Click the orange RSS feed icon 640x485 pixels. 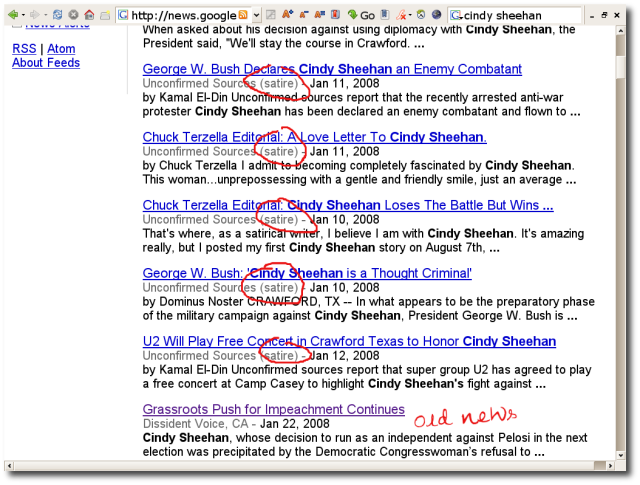(243, 15)
